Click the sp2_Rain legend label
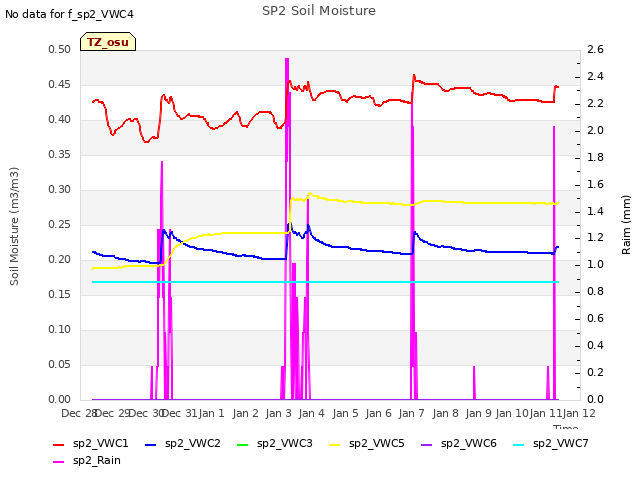 coord(97,460)
